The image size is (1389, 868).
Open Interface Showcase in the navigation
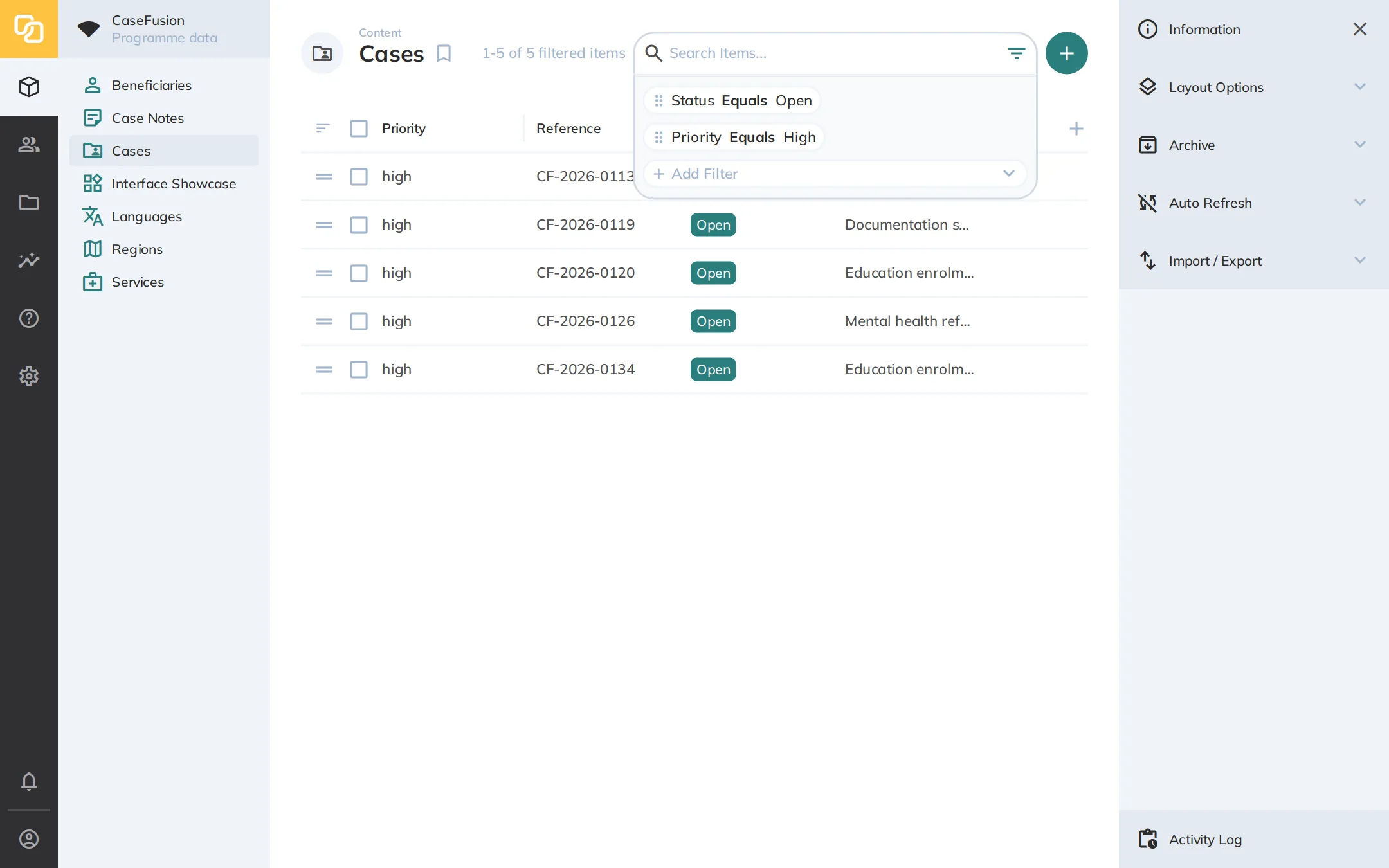click(x=164, y=183)
